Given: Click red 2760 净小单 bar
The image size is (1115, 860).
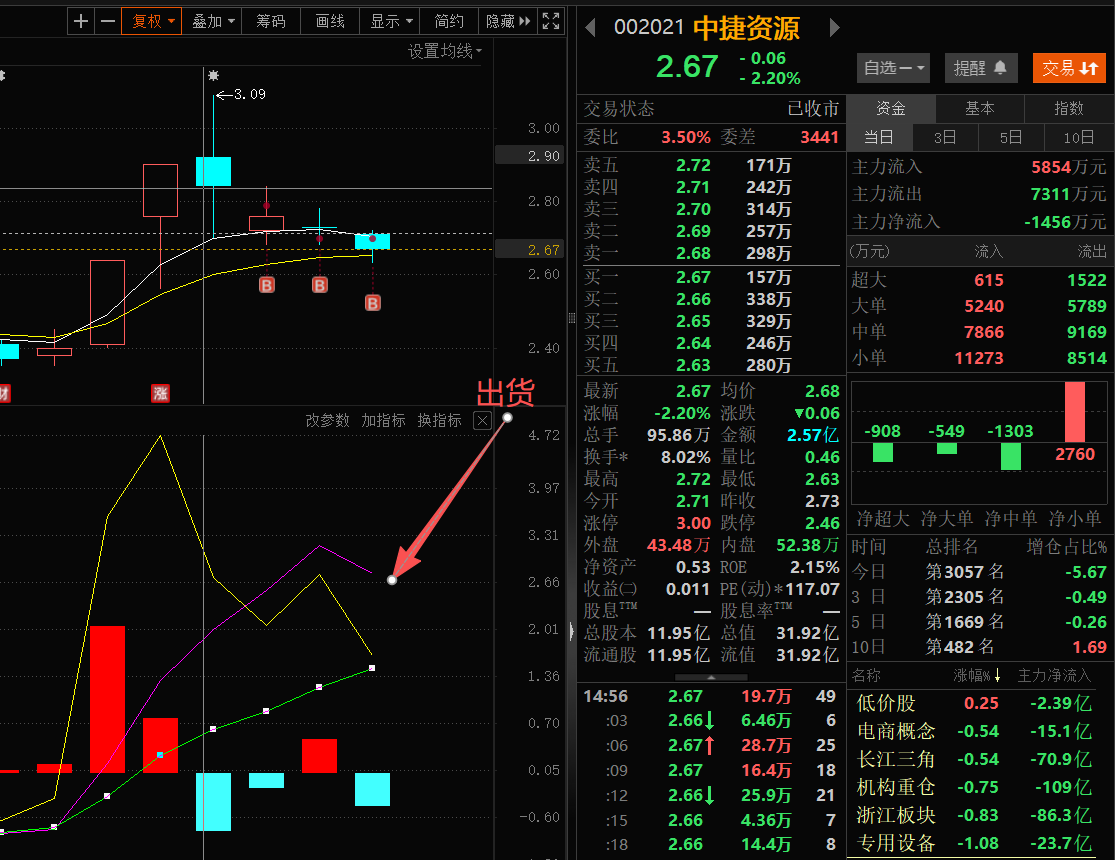Looking at the screenshot, I should (x=1074, y=412).
